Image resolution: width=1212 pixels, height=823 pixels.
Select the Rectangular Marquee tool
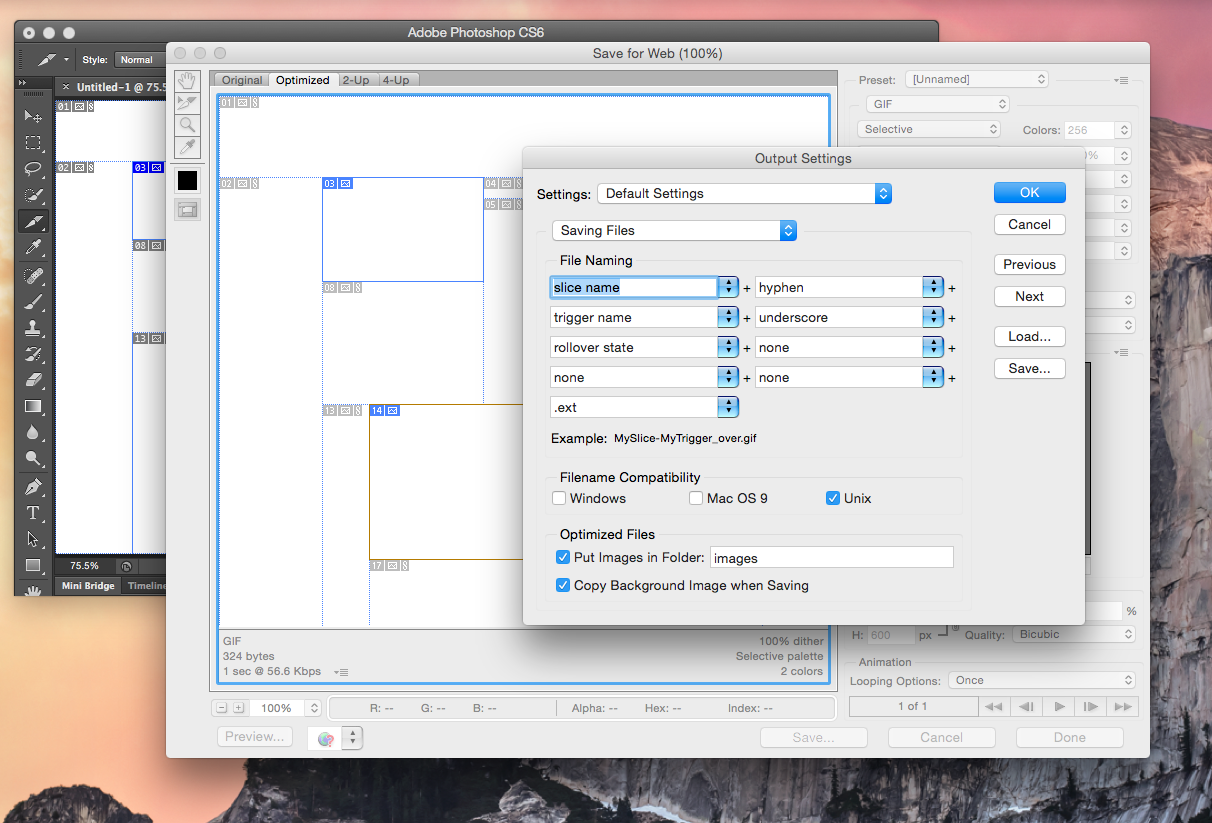[33, 143]
